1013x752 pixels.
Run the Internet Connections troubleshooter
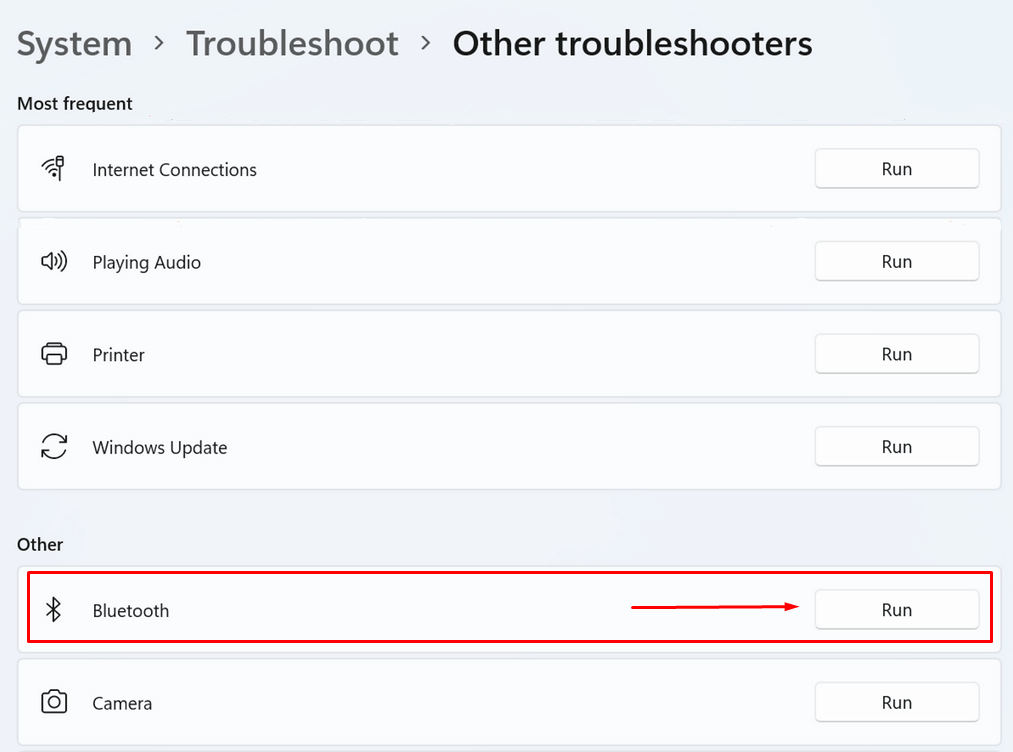point(896,169)
